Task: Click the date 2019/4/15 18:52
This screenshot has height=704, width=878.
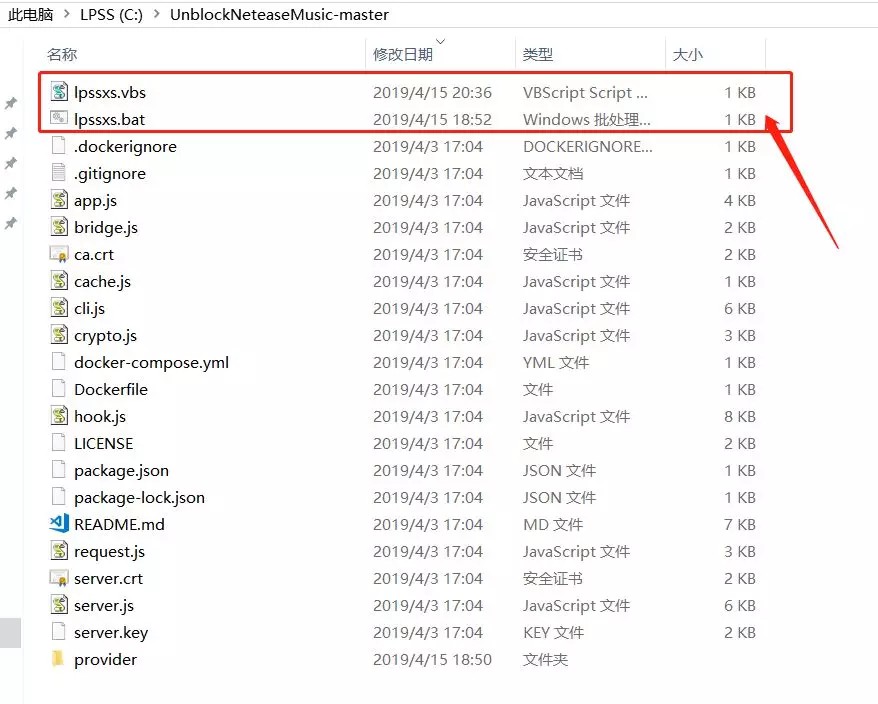Action: point(432,119)
